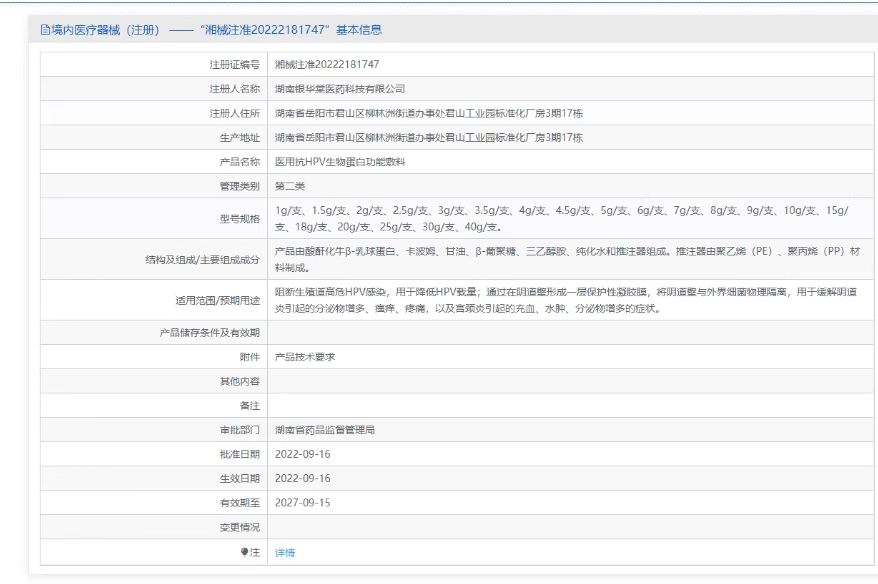Click the 注册人名称 label
Image resolution: width=878 pixels, height=584 pixels.
click(235, 89)
